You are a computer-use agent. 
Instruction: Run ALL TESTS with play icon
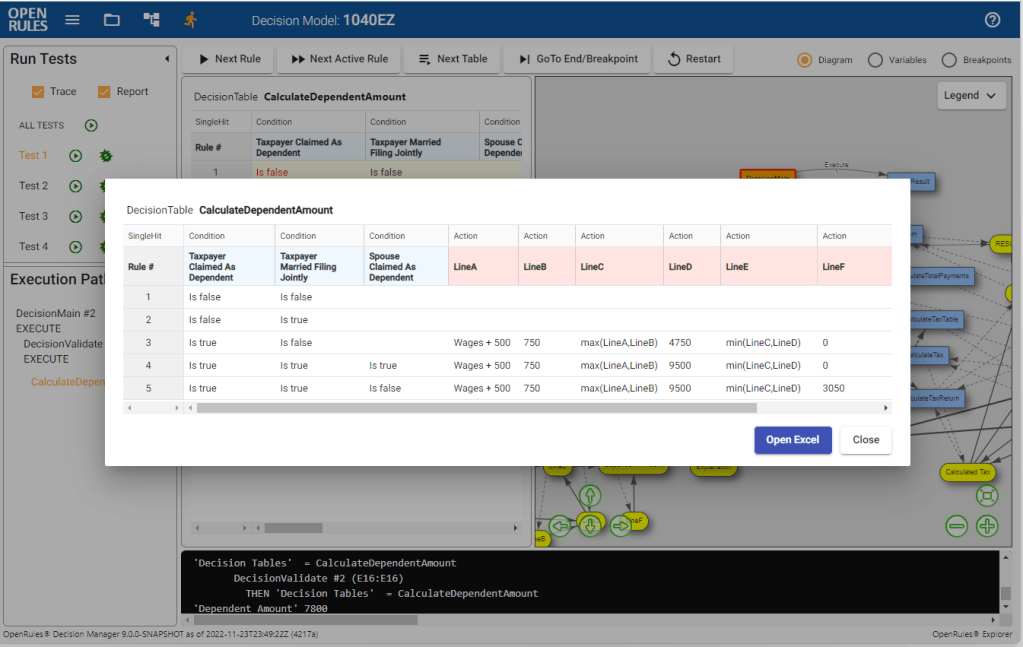click(91, 126)
